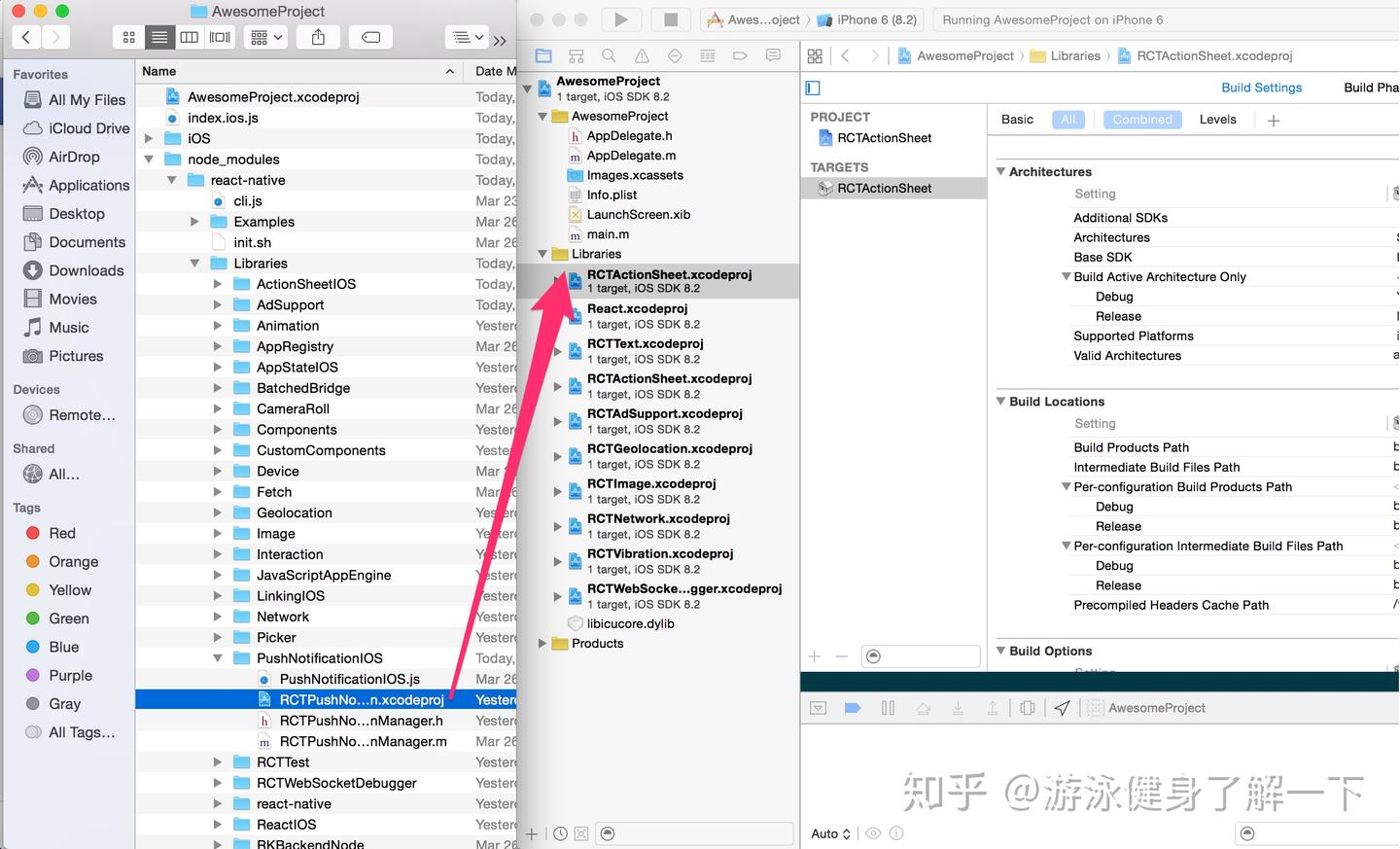Toggle the file inspector square icon

coord(813,88)
